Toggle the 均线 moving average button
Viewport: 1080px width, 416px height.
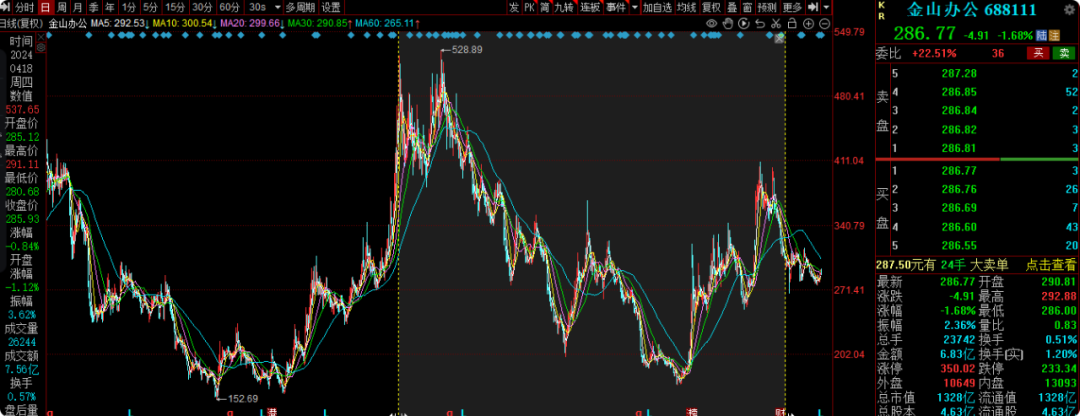pos(686,7)
